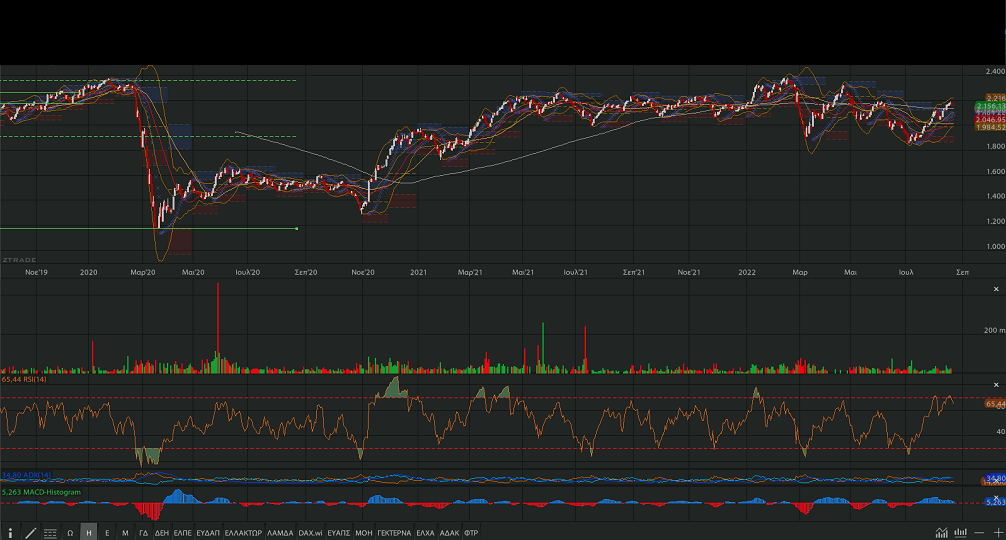Zoom in using the plus icon
This screenshot has height=540, width=1006.
[x=997, y=532]
